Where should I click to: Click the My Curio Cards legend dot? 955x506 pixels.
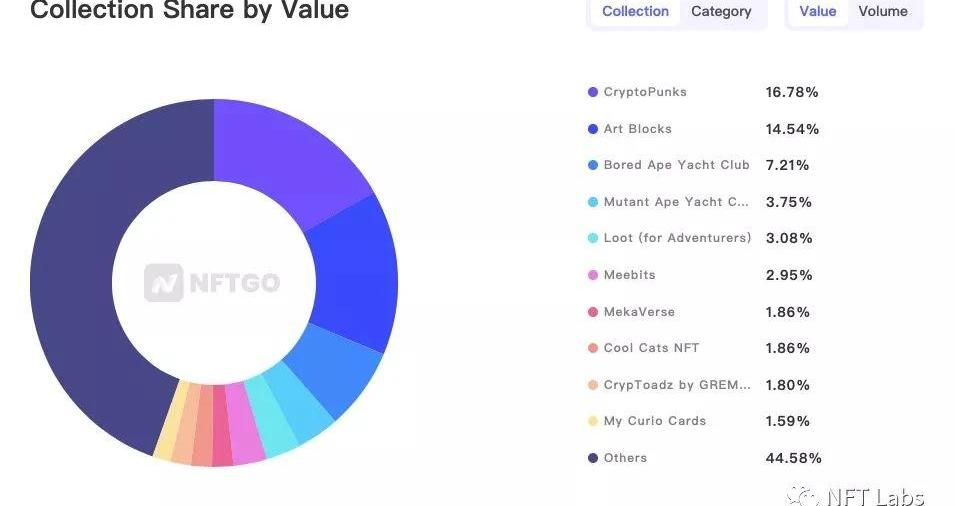click(x=593, y=422)
